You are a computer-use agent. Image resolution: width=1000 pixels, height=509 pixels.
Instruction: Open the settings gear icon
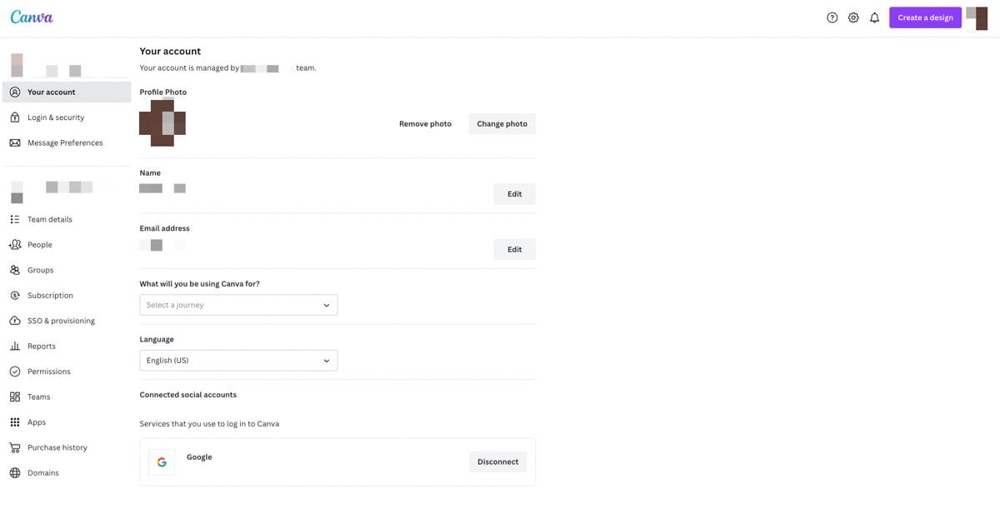pos(853,18)
